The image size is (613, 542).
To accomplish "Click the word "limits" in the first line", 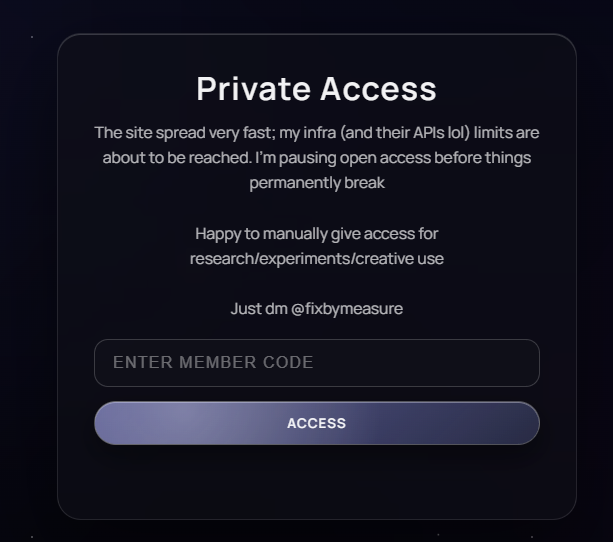I will (x=497, y=133).
